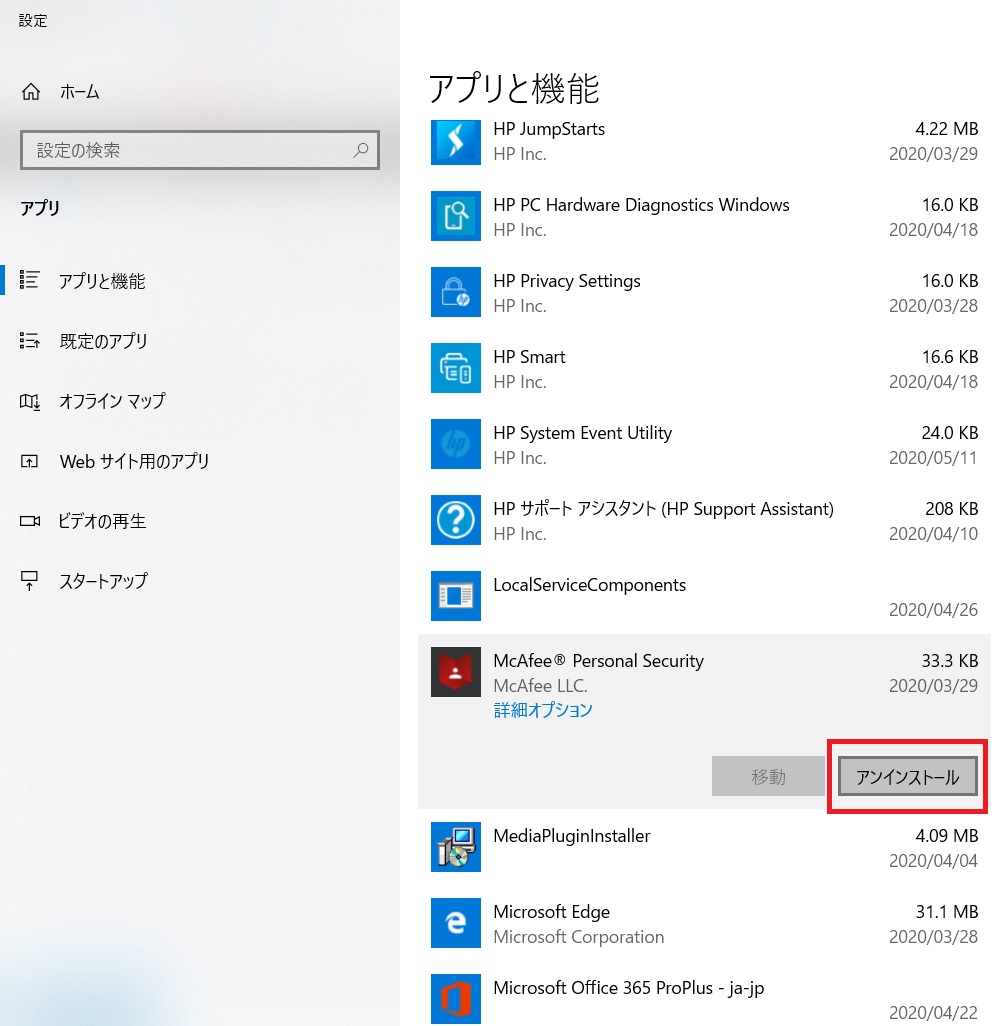The height and width of the screenshot is (1026, 992).
Task: Click the Microsoft Office 365 ProPlus icon
Action: coord(455,999)
